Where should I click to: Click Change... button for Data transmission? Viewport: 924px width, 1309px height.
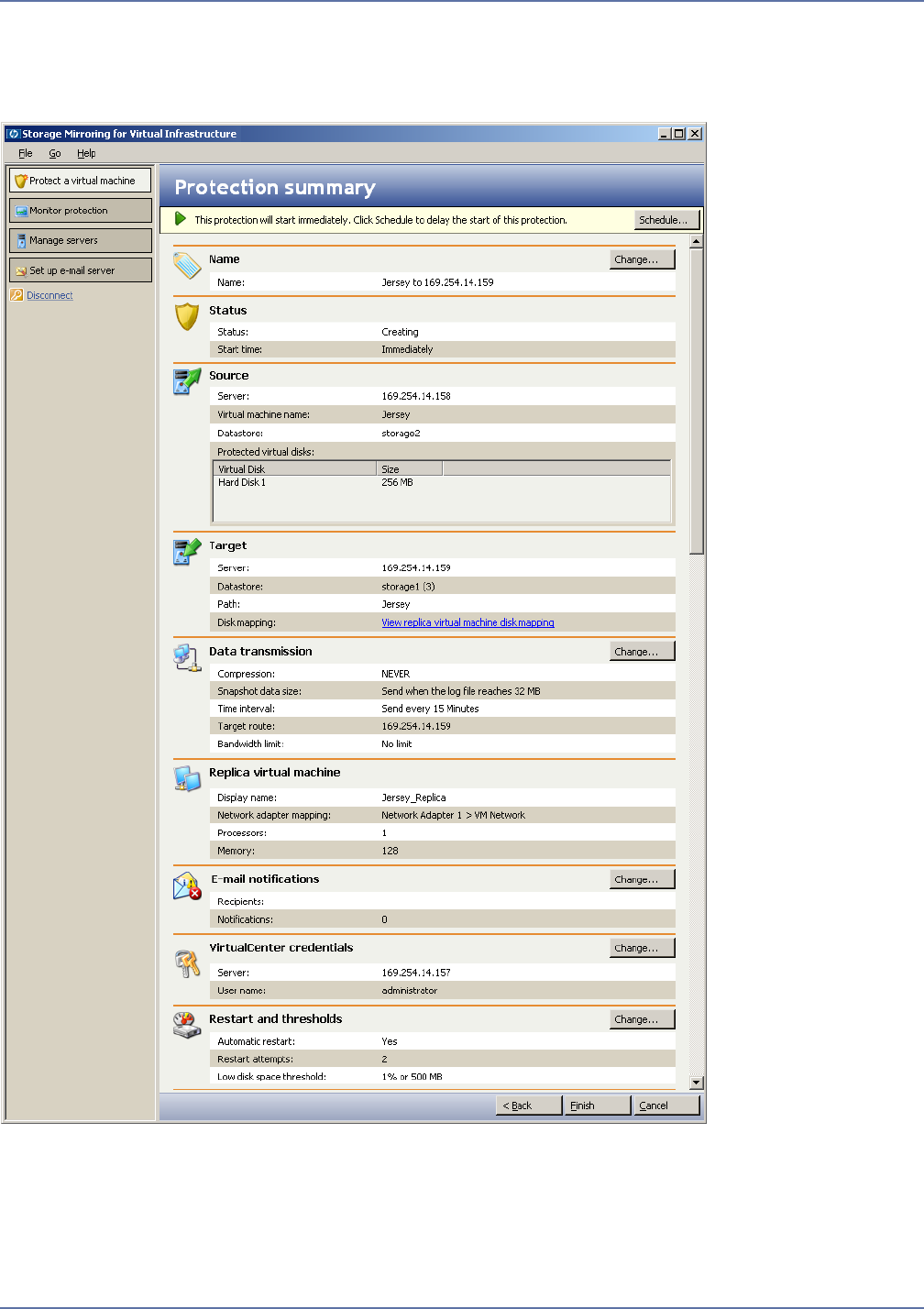coord(642,652)
